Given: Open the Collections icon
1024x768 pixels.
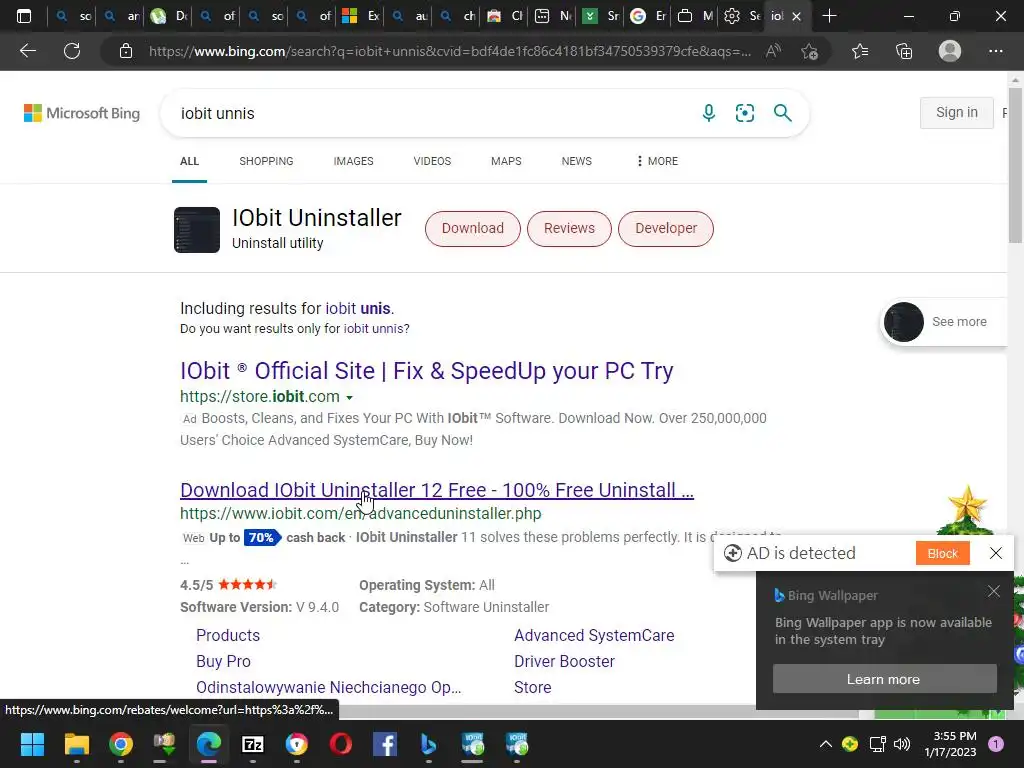Looking at the screenshot, I should (904, 51).
